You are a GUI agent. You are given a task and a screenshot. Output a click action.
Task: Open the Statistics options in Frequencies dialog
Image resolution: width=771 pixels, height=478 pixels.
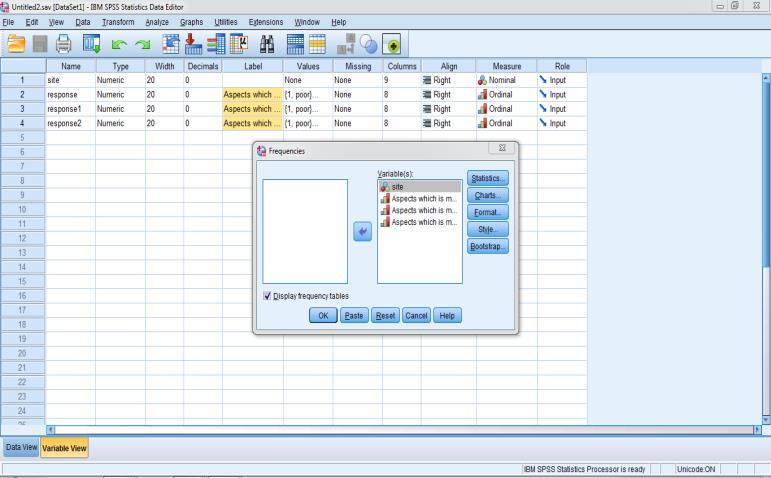coord(487,178)
